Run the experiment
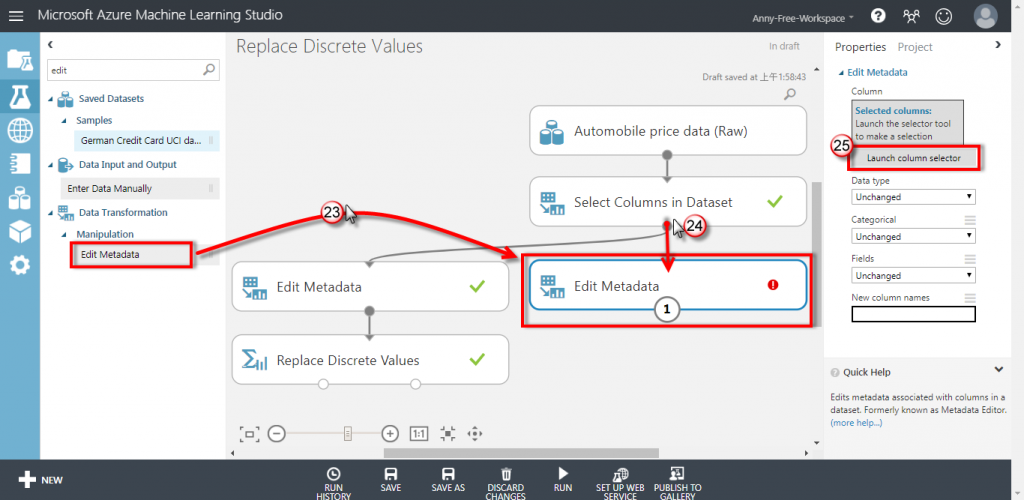Viewport: 1024px width, 500px height. coord(563,480)
